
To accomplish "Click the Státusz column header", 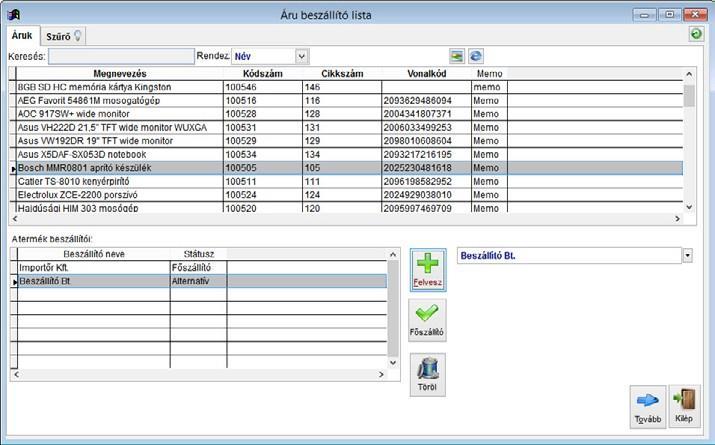I will (x=198, y=254).
